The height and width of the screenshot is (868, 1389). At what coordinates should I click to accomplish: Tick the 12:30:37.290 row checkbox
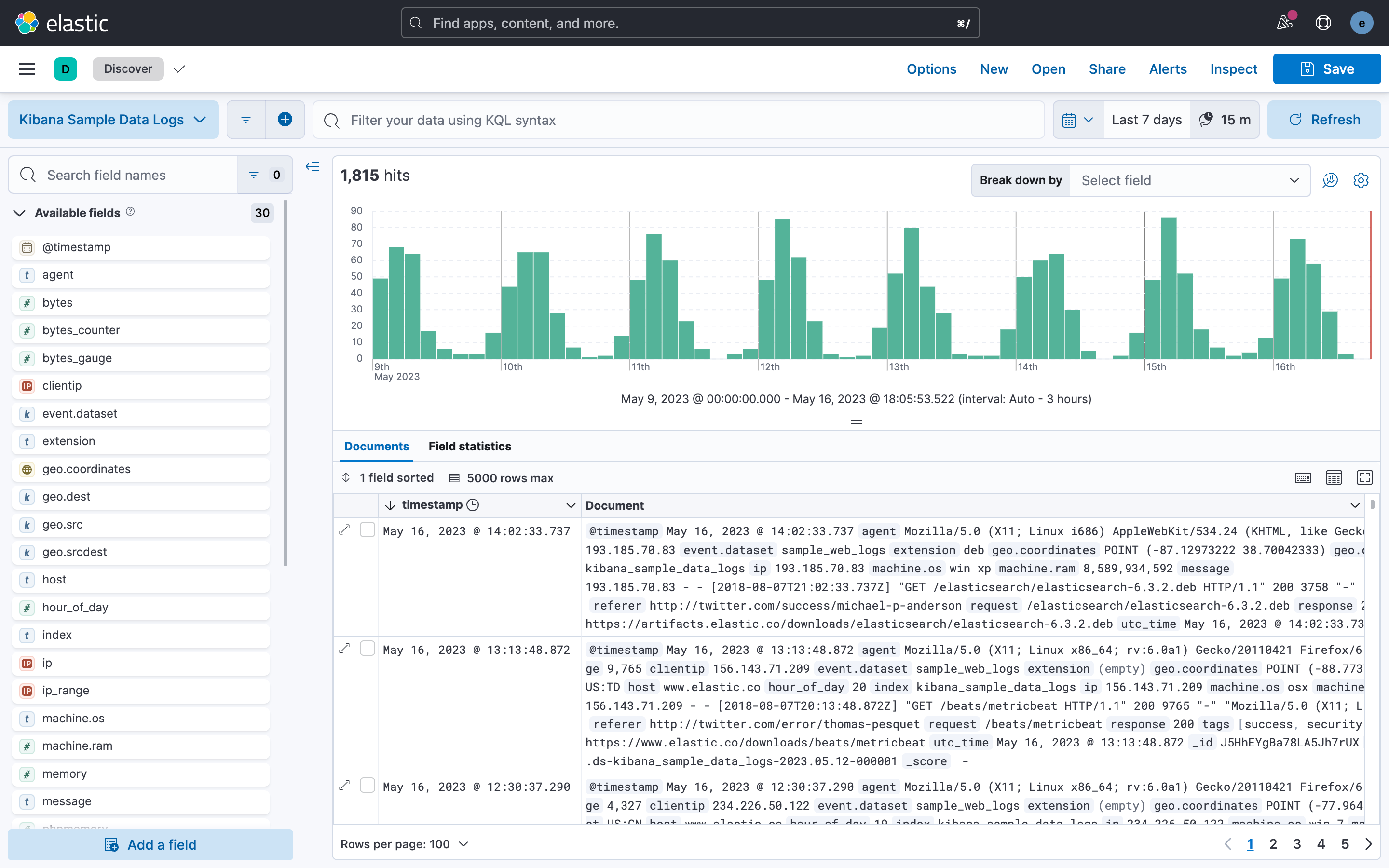[368, 786]
